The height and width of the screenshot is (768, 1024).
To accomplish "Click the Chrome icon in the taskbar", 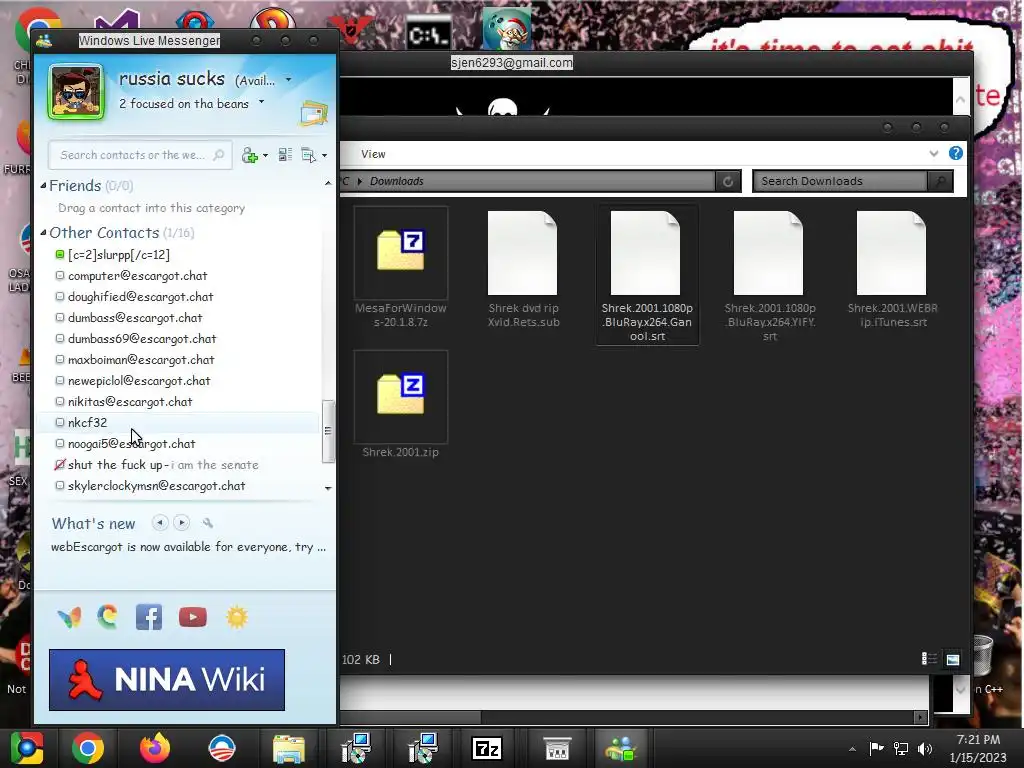I will [x=88, y=748].
